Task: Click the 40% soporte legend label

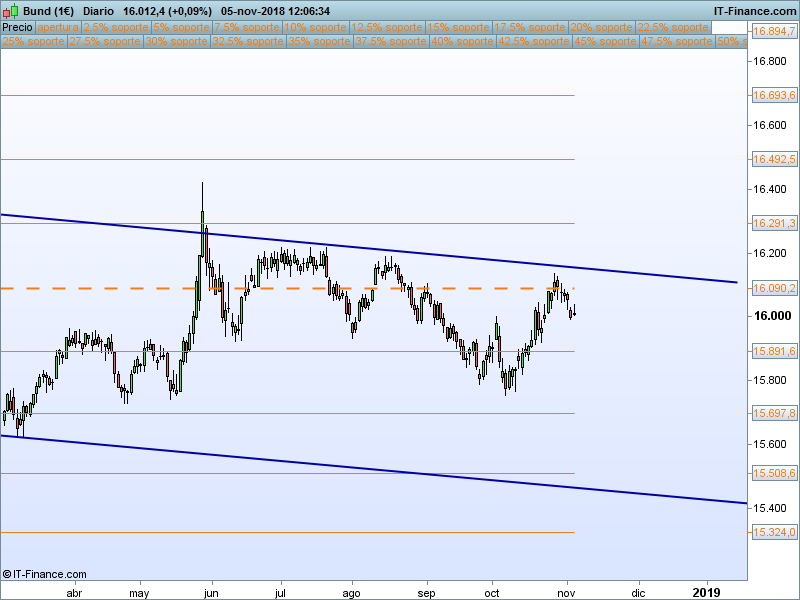Action: point(462,41)
